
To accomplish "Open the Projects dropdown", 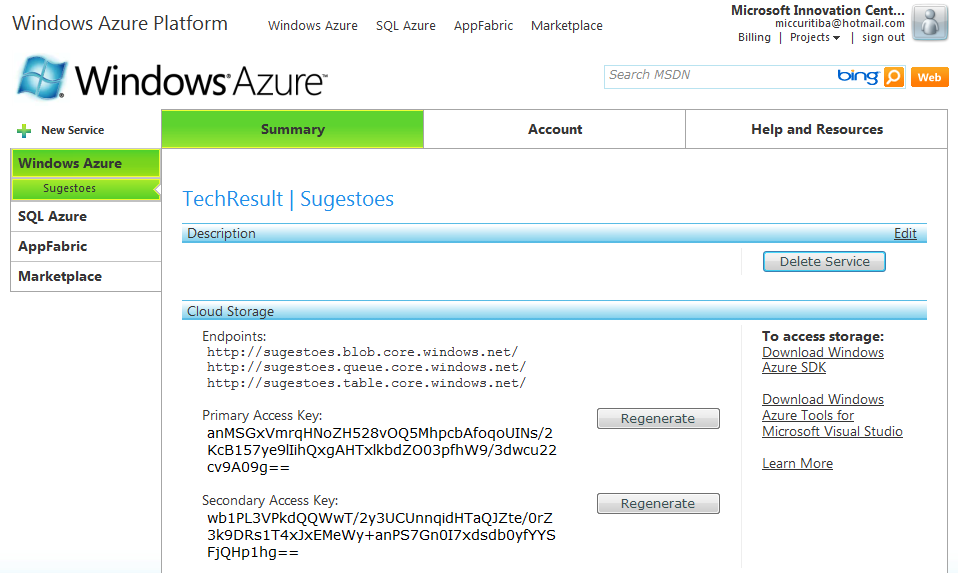I will pyautogui.click(x=814, y=37).
